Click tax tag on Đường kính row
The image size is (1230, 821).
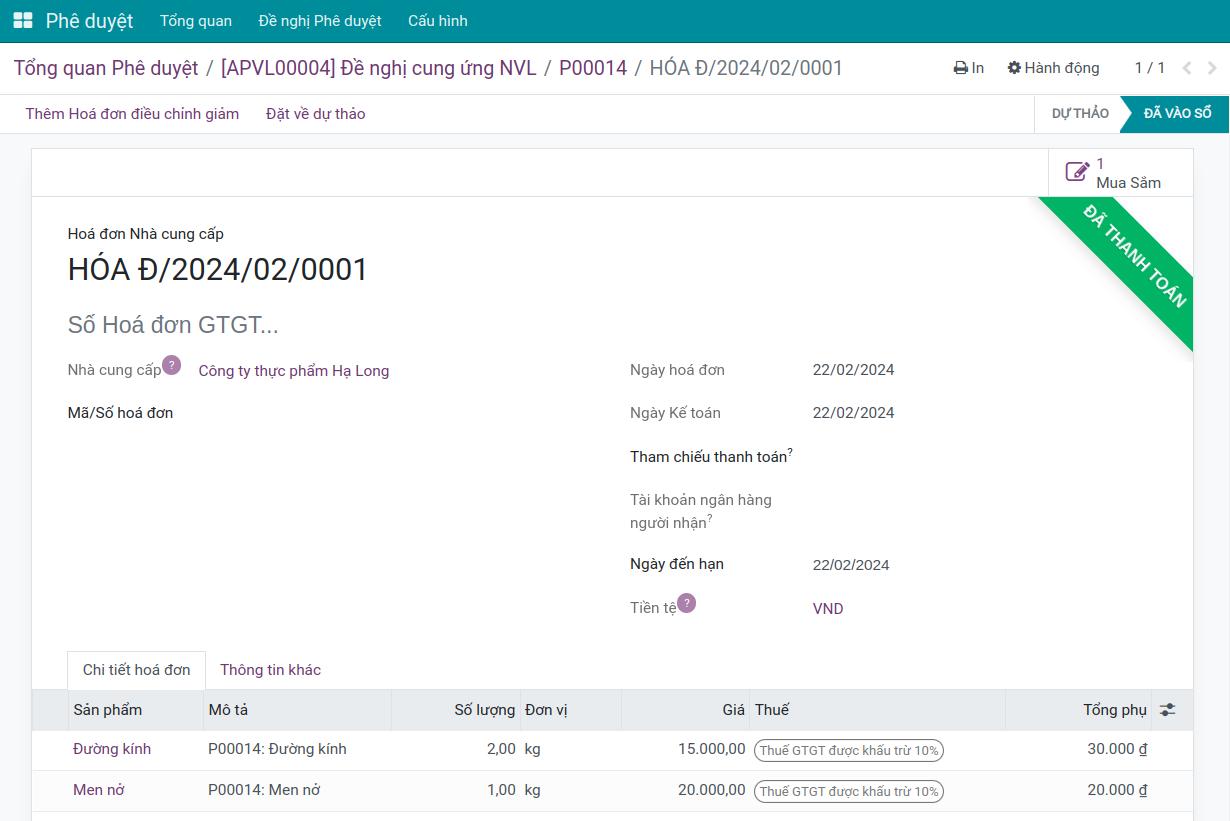click(849, 750)
